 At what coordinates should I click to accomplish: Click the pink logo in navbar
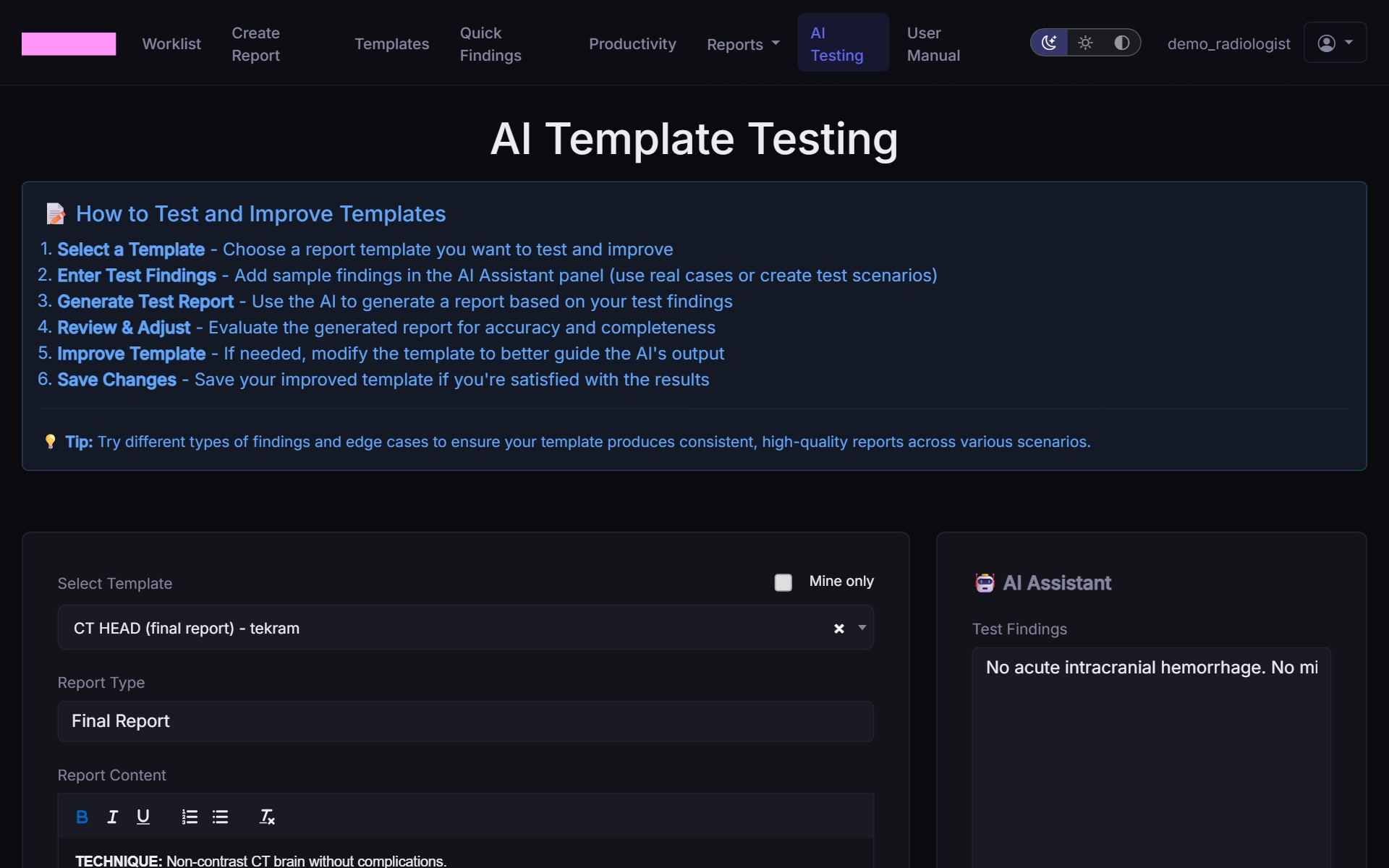69,43
